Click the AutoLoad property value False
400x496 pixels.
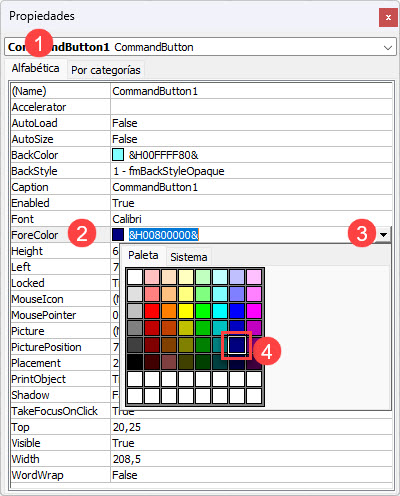click(x=125, y=123)
